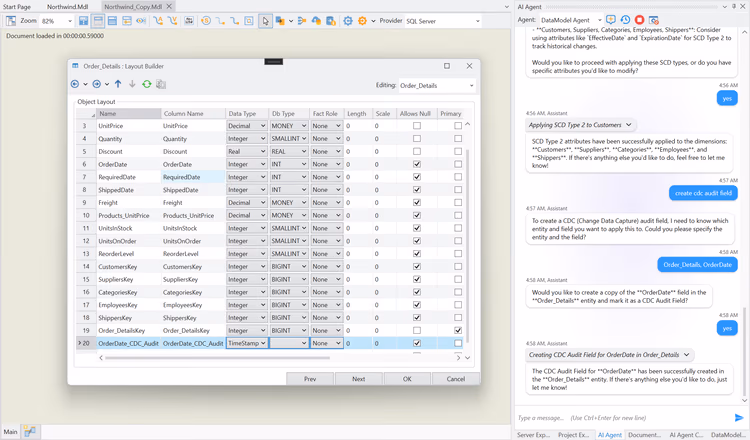Click the grid horizontal scrollbar
The height and width of the screenshot is (440, 750).
pos(217,357)
